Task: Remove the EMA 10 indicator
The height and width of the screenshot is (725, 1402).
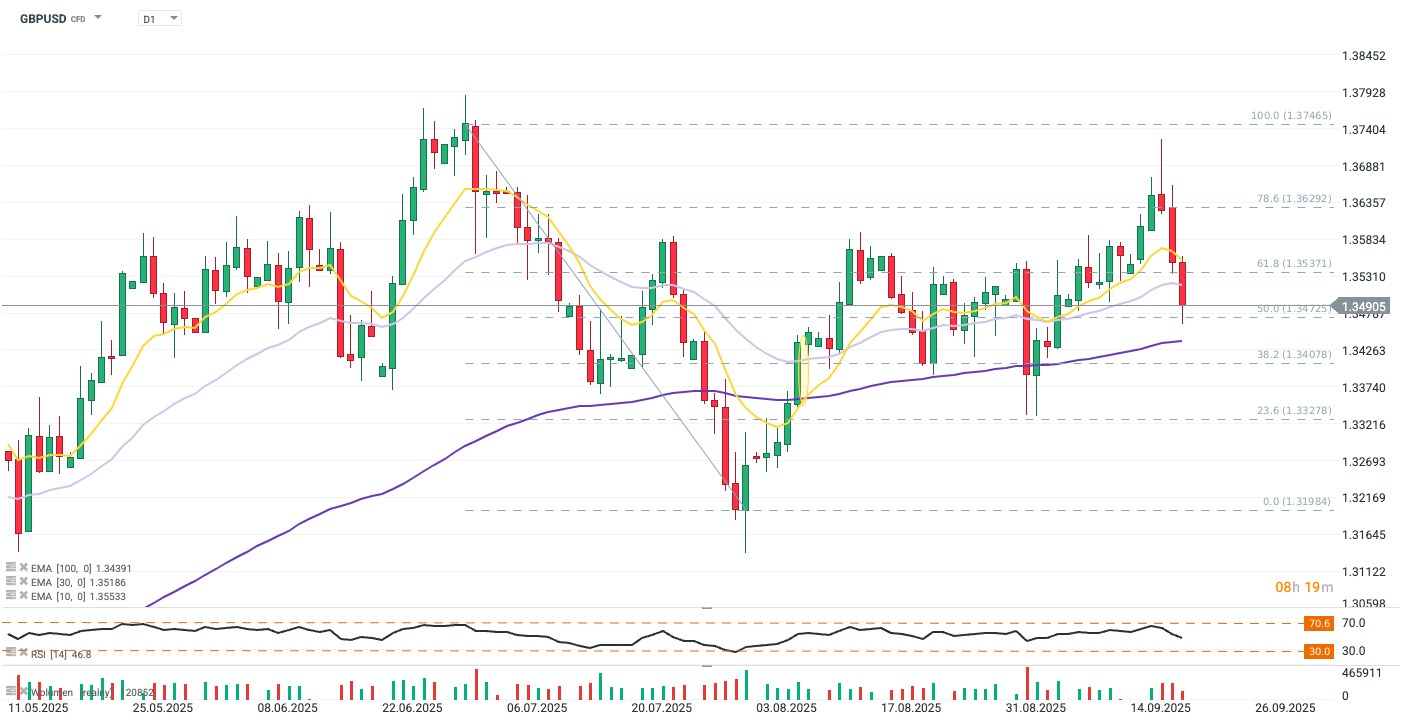Action: pos(23,594)
